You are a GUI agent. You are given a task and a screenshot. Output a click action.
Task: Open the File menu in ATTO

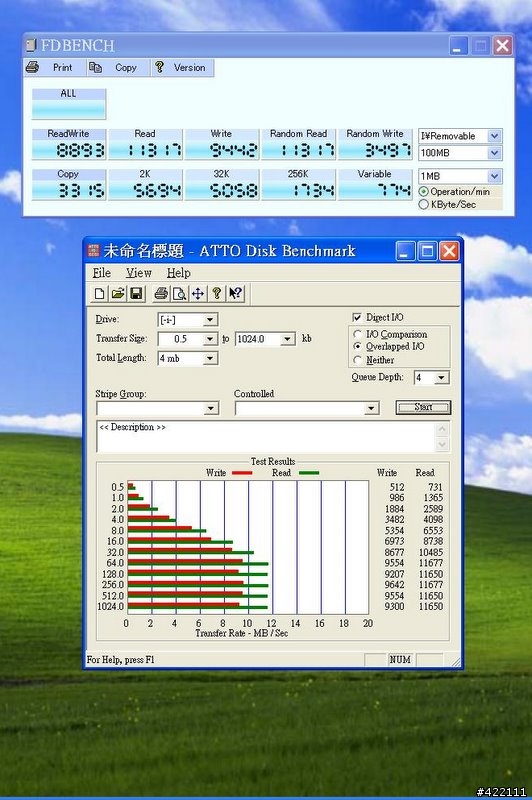tap(102, 273)
